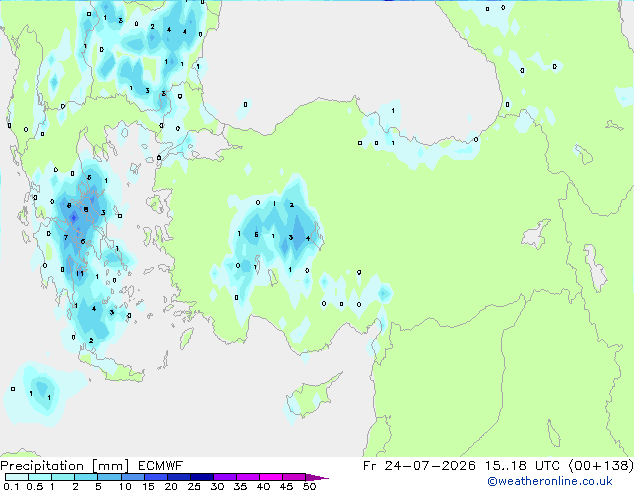Click the '25' legend scale label
The image size is (634, 490).
pyautogui.click(x=194, y=486)
